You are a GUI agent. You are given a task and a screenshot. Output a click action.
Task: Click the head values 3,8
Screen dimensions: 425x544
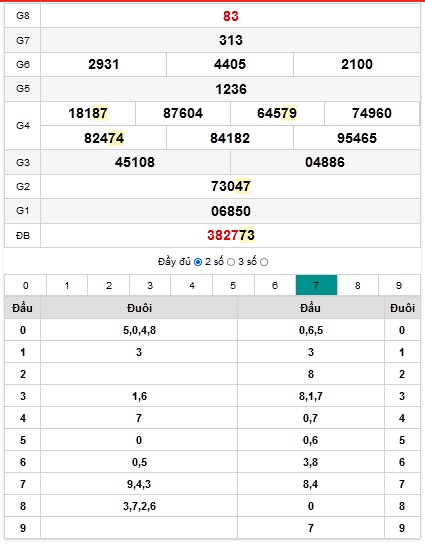click(311, 462)
